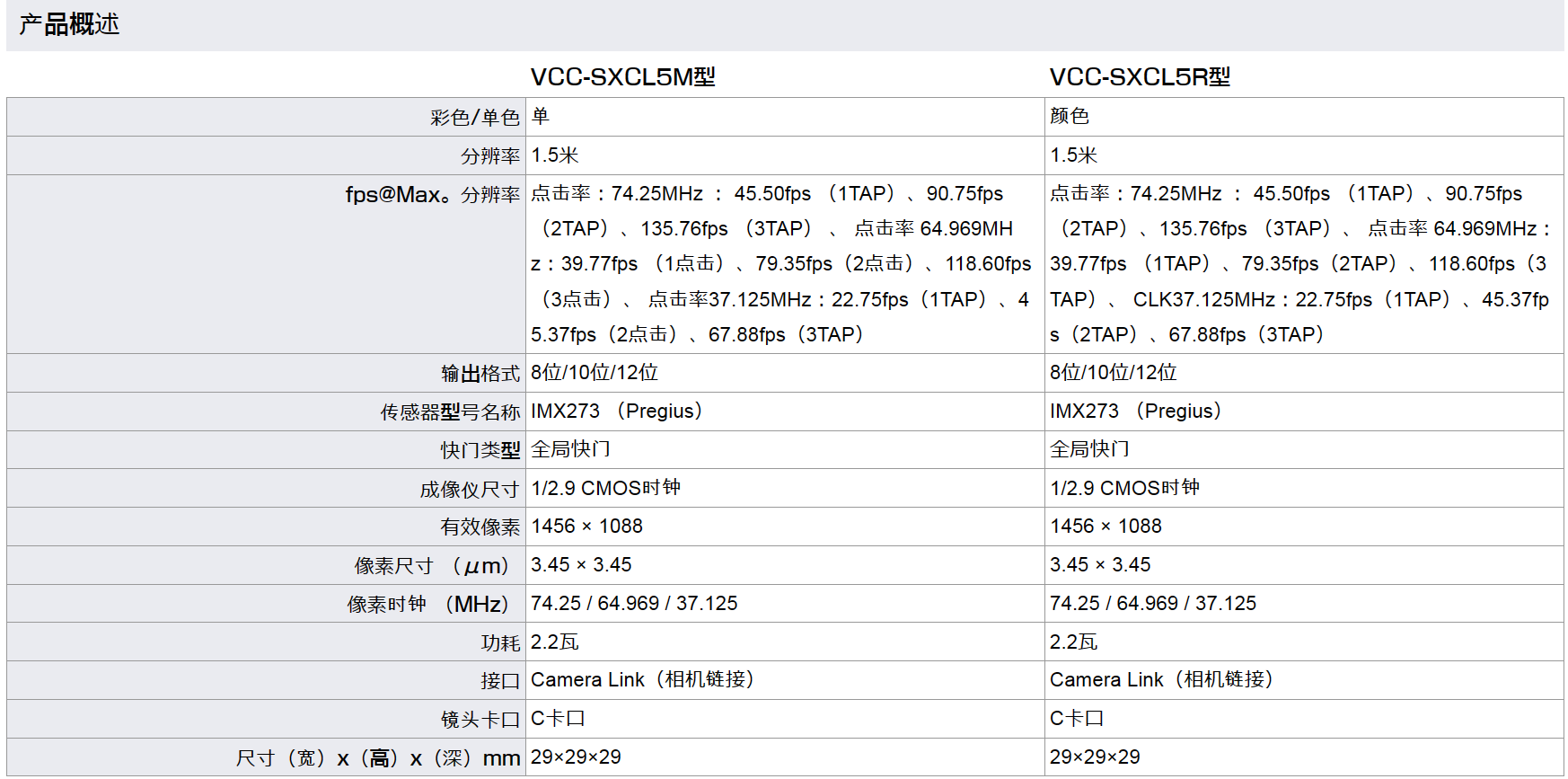Select the 有效像素 row label
The image size is (1568, 779).
(480, 528)
